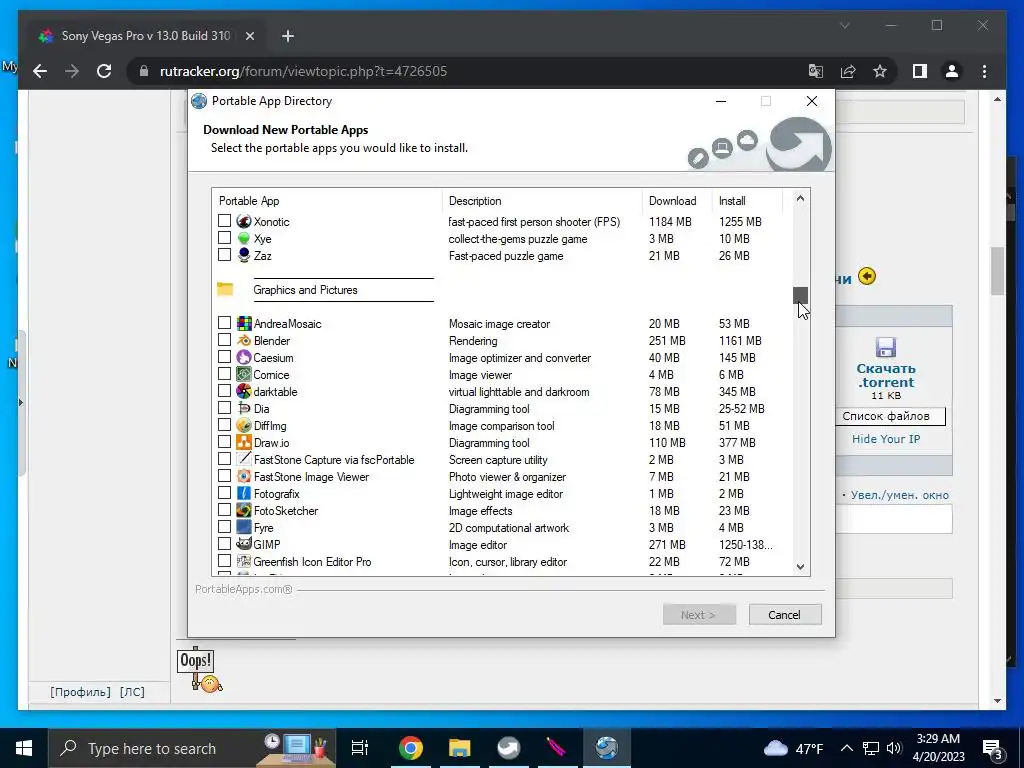1024x768 pixels.
Task: Click the Xonotic app icon
Action: [244, 221]
